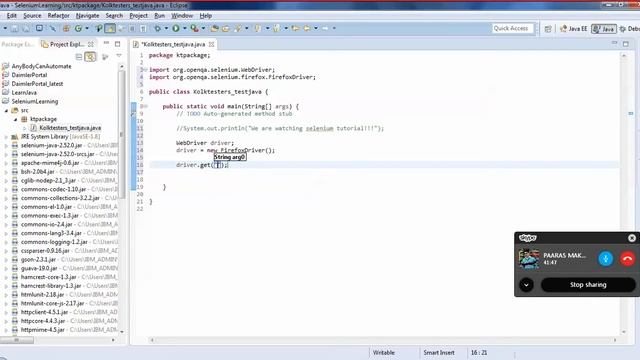The height and width of the screenshot is (360, 640).
Task: Maximize the editor area
Action: coord(626,44)
